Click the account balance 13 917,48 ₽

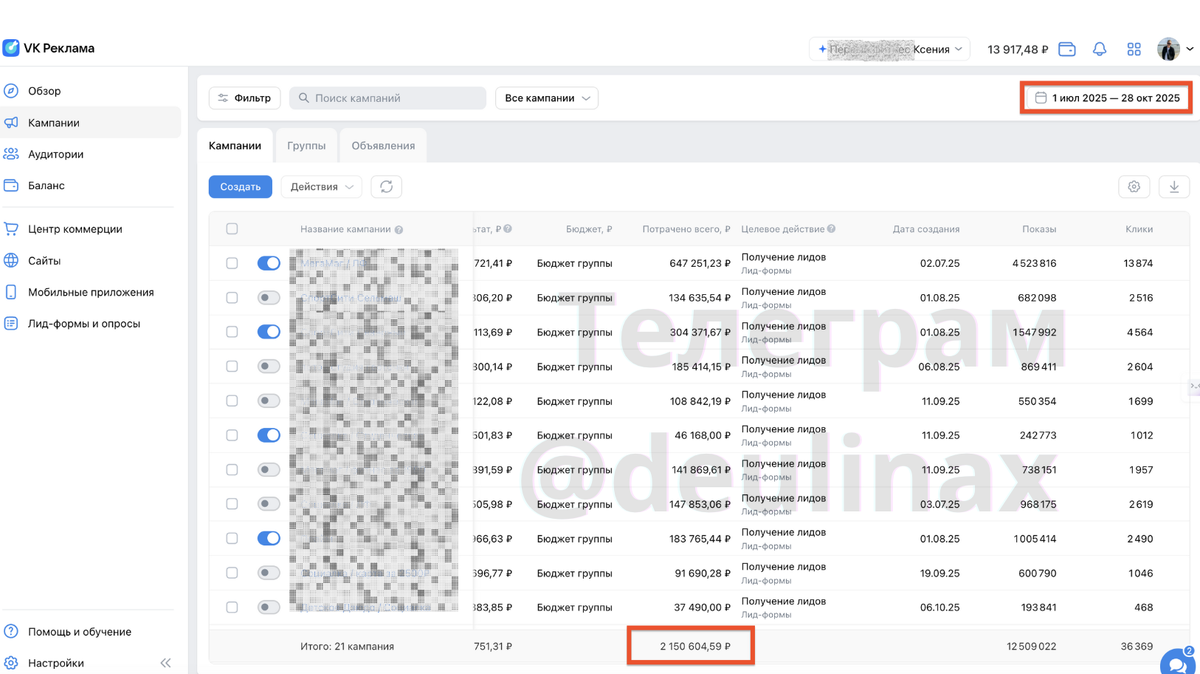click(1017, 49)
